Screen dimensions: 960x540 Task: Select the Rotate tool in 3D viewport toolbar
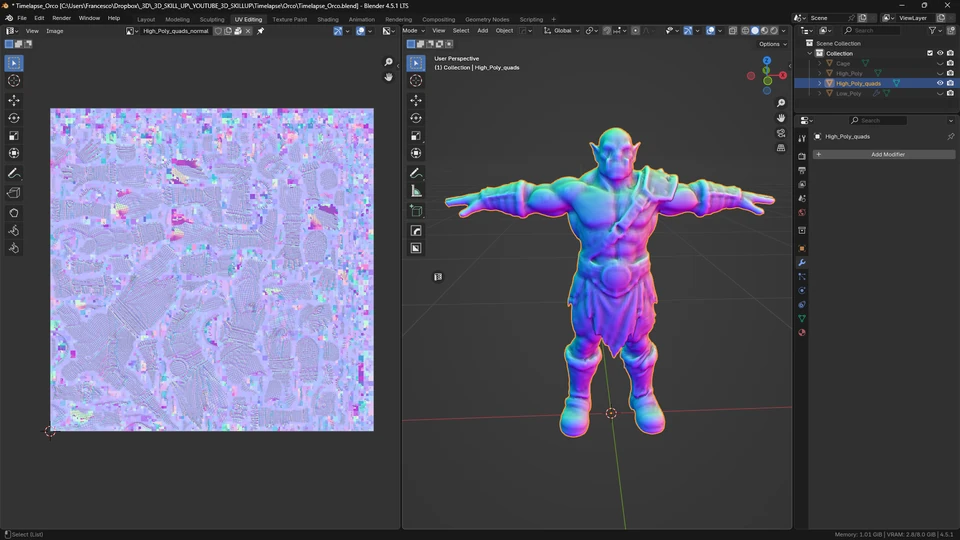coord(416,118)
